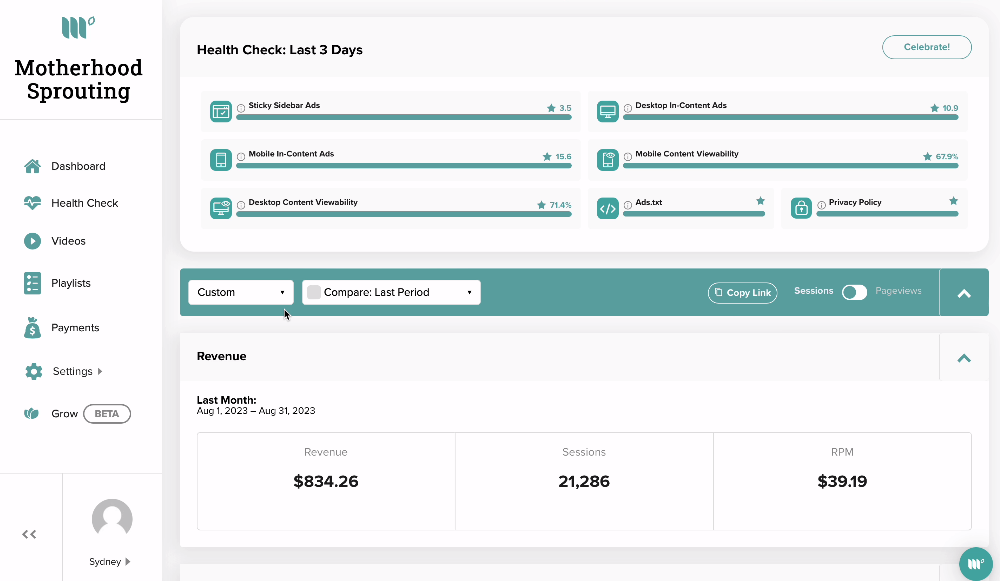Open Payments menu item
Image resolution: width=1000 pixels, height=581 pixels.
75,328
